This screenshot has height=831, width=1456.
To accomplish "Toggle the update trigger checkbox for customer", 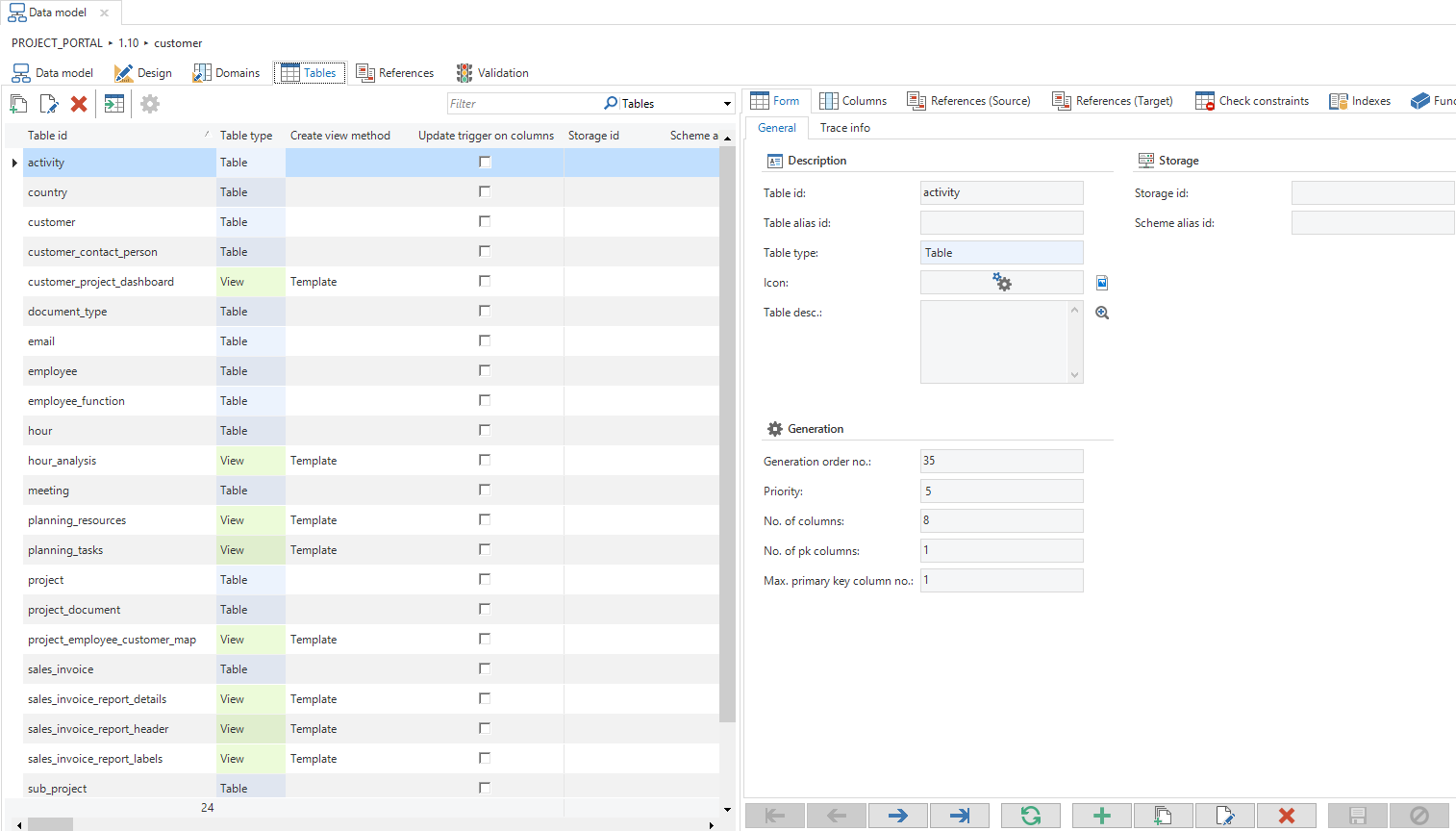I will pos(485,222).
